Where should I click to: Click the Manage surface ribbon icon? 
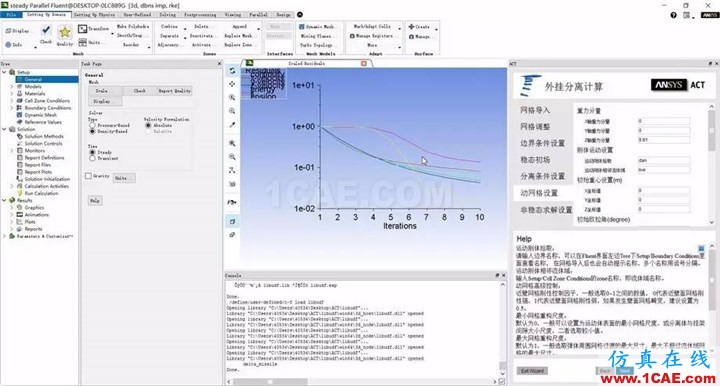tap(411, 36)
